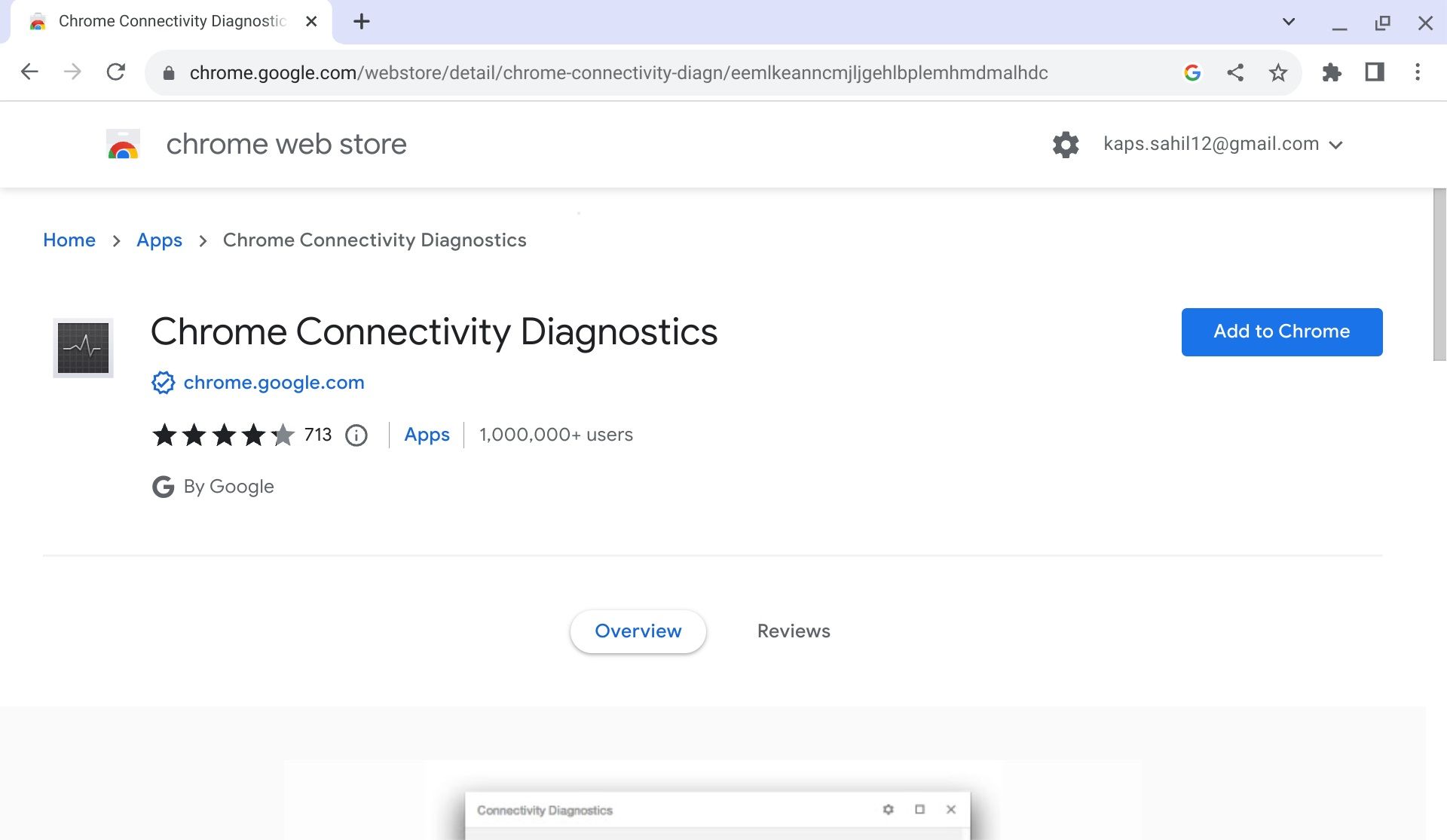This screenshot has height=840, width=1447.
Task: Click the info circle icon next to rating count
Action: 356,435
